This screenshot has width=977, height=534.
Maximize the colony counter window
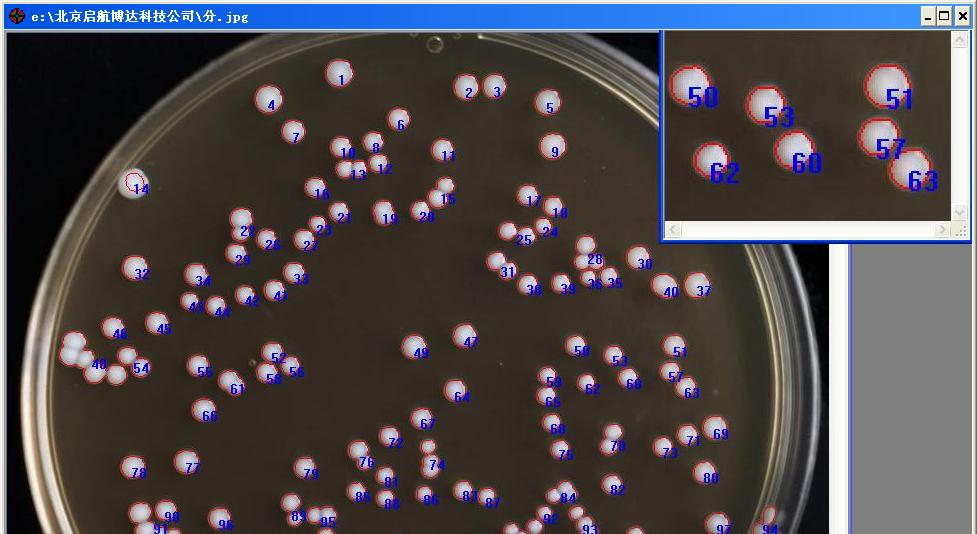[945, 17]
